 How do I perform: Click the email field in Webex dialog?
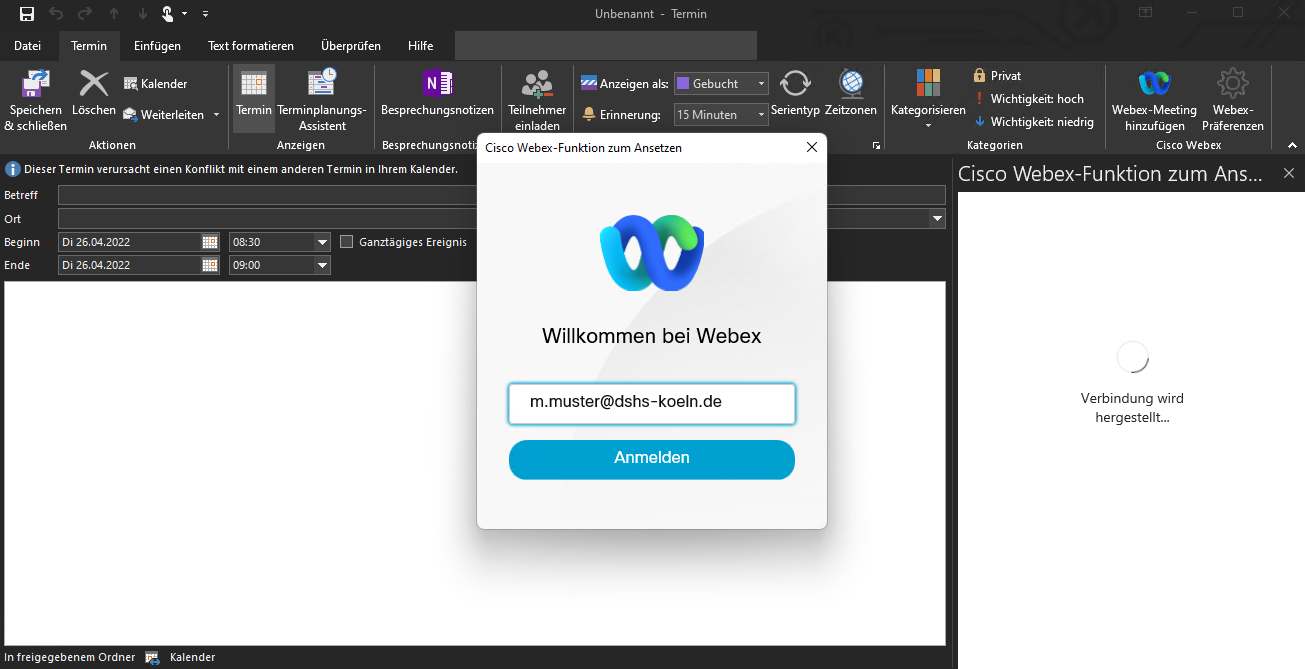(x=652, y=403)
